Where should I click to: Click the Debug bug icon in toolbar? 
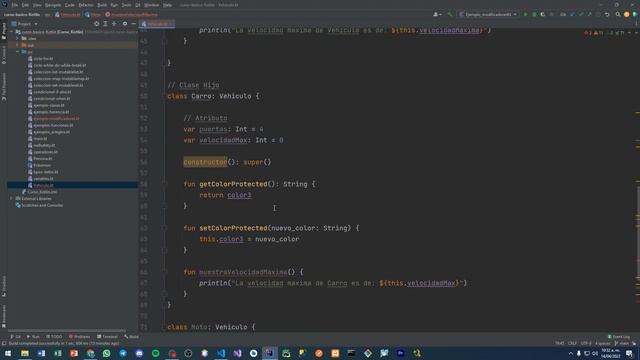(534, 14)
